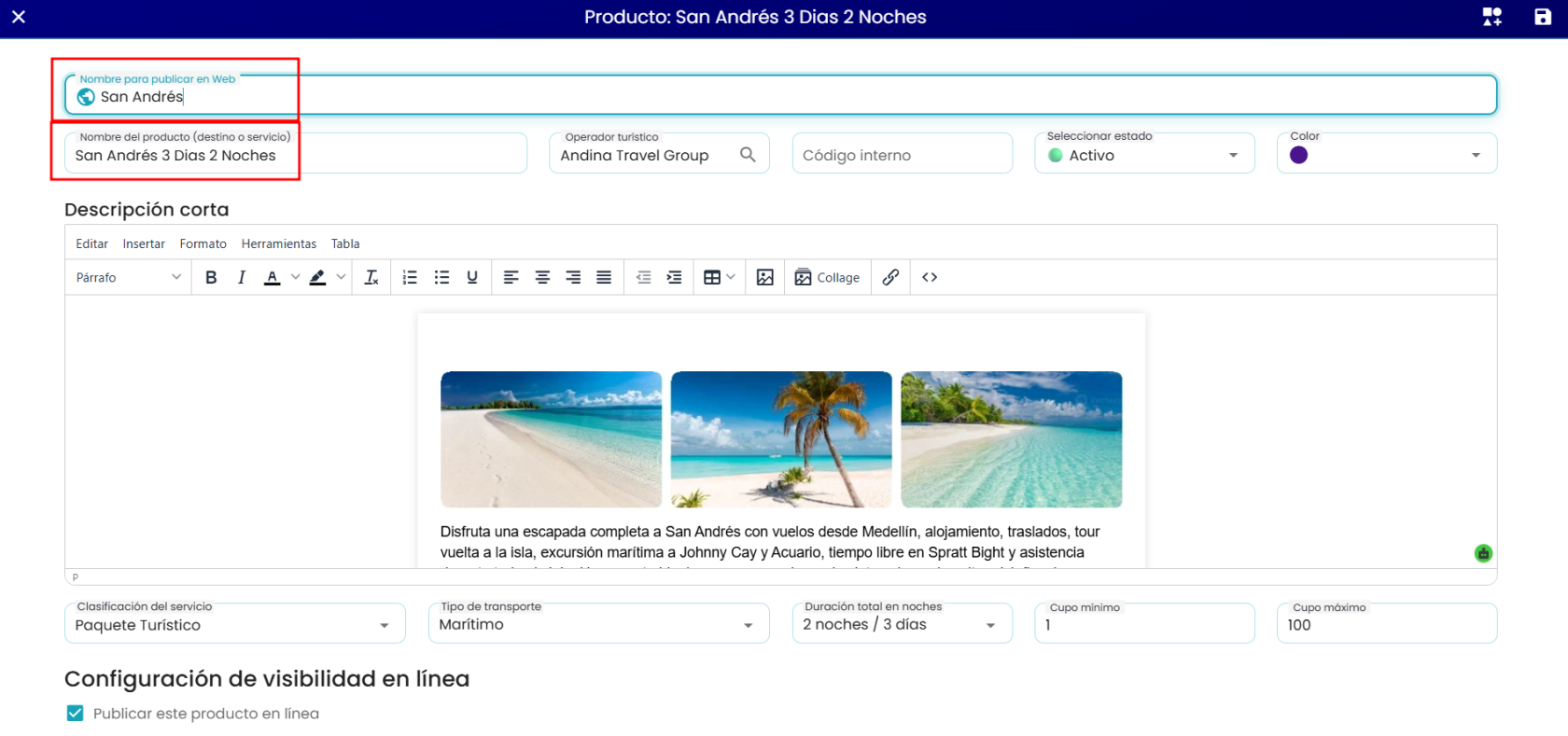1568x736 pixels.
Task: Center-align the paragraph text
Action: (542, 277)
